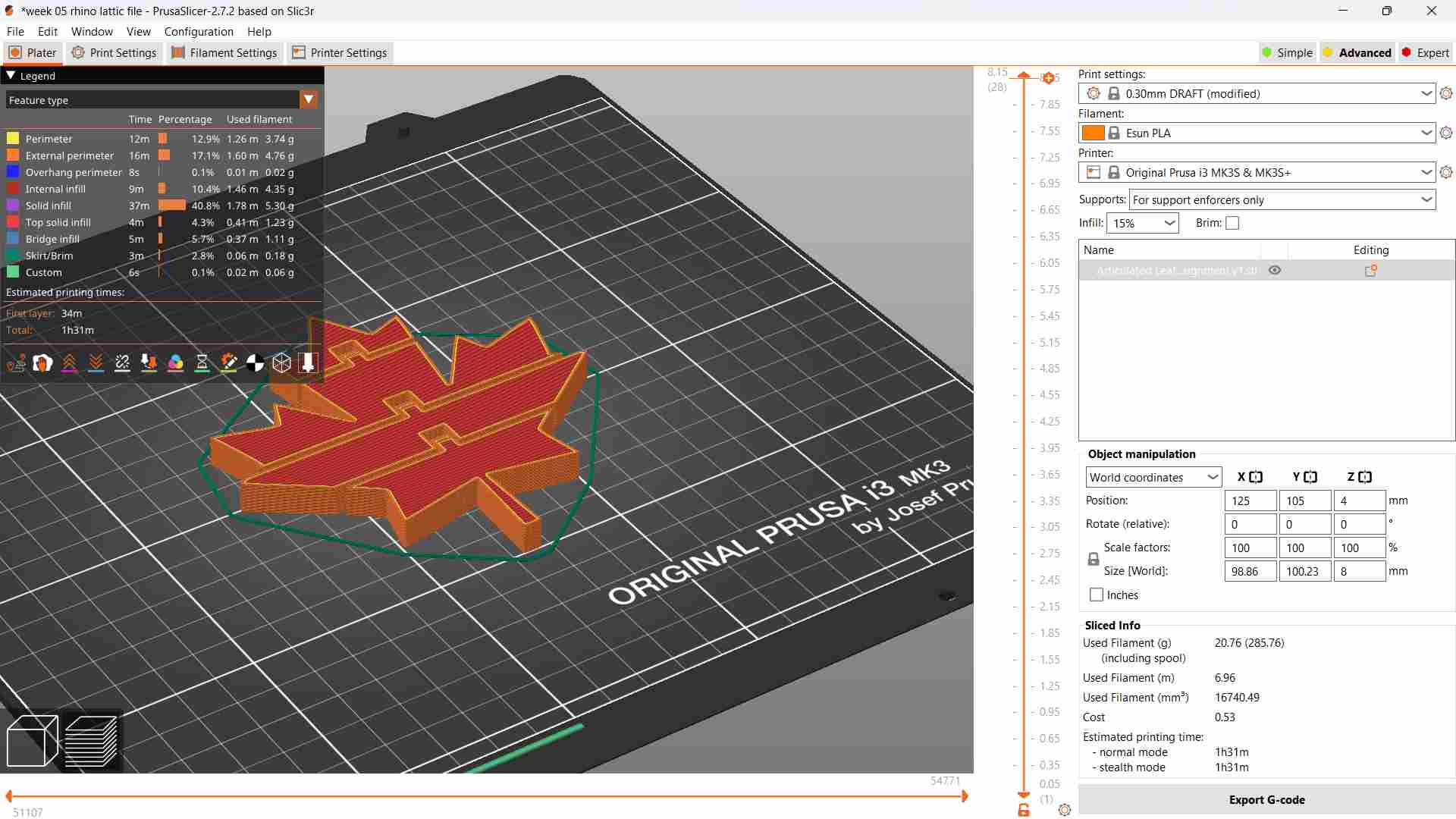Click the 3D editor view cube icon

32,740
